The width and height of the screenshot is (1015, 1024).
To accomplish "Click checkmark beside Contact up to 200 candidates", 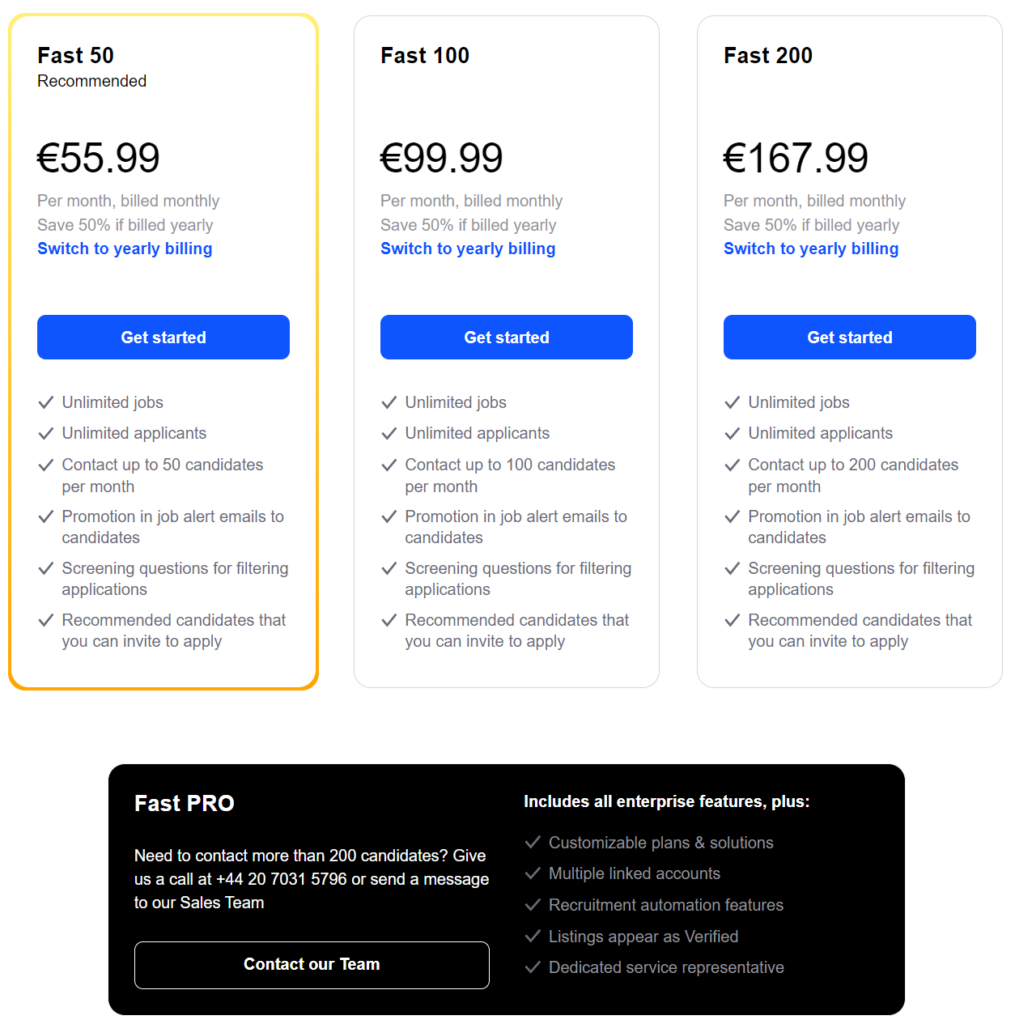I will click(x=732, y=465).
